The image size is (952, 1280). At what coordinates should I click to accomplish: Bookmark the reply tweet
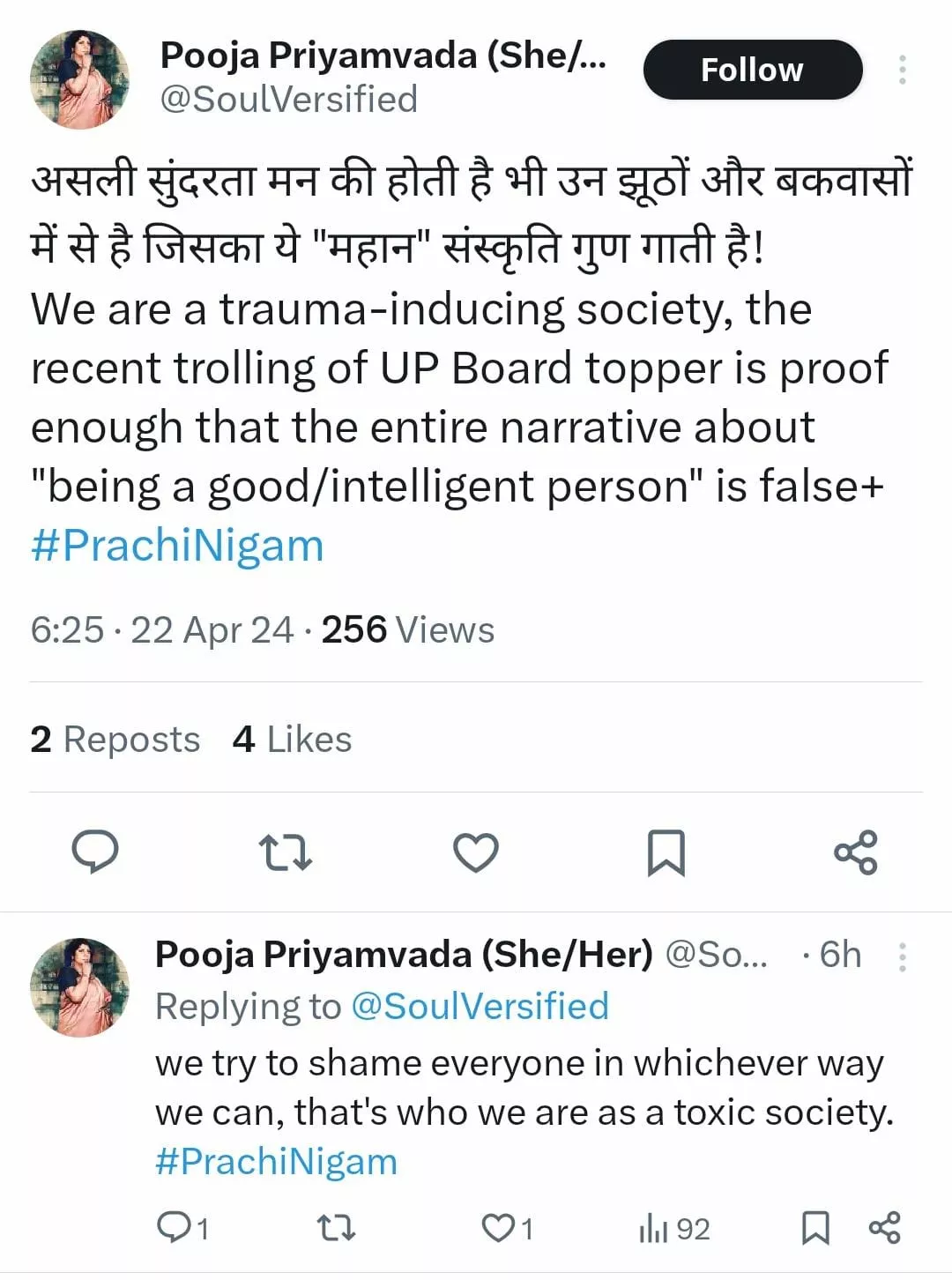point(814,1227)
